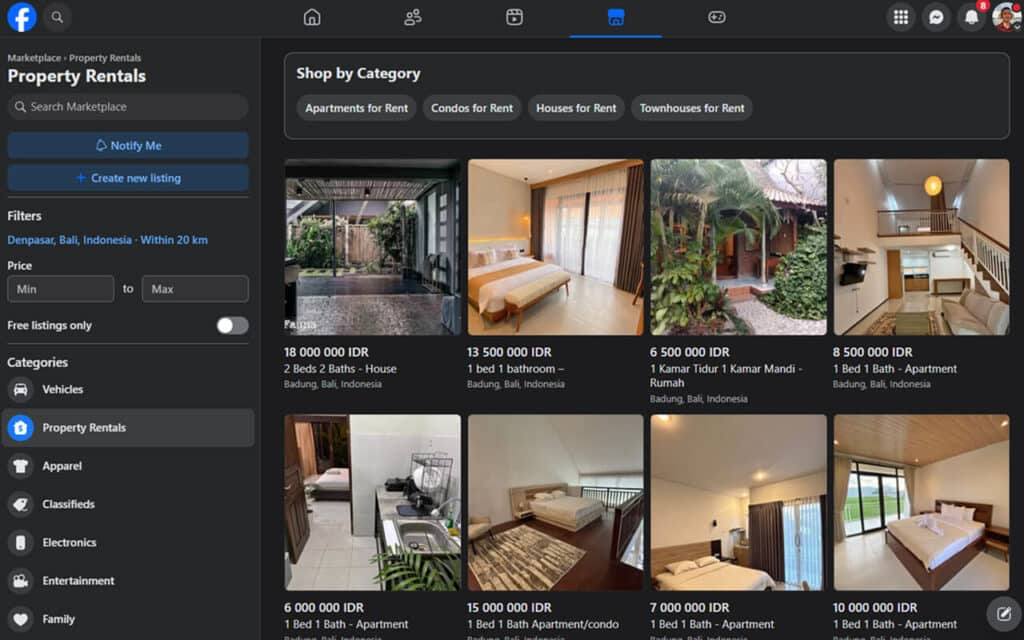
Task: Click the Min price field
Action: 61,289
